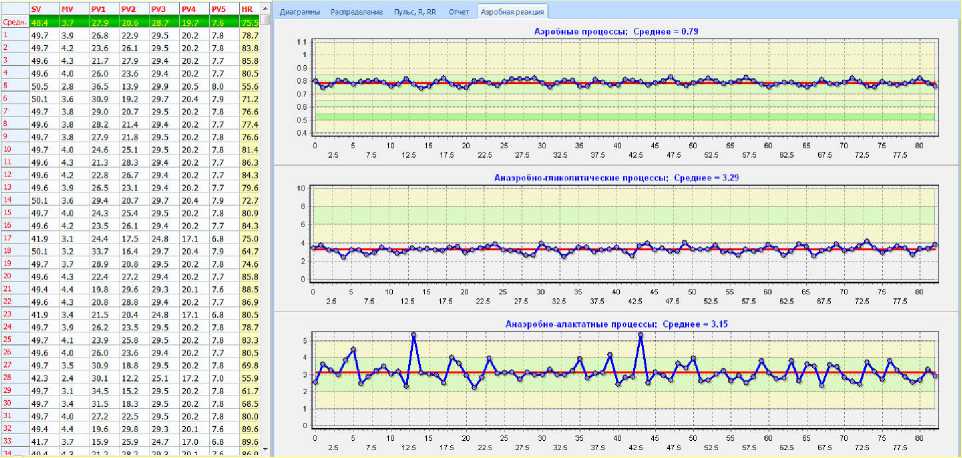Select row number 10 header
962x458 pixels.
pos(14,149)
